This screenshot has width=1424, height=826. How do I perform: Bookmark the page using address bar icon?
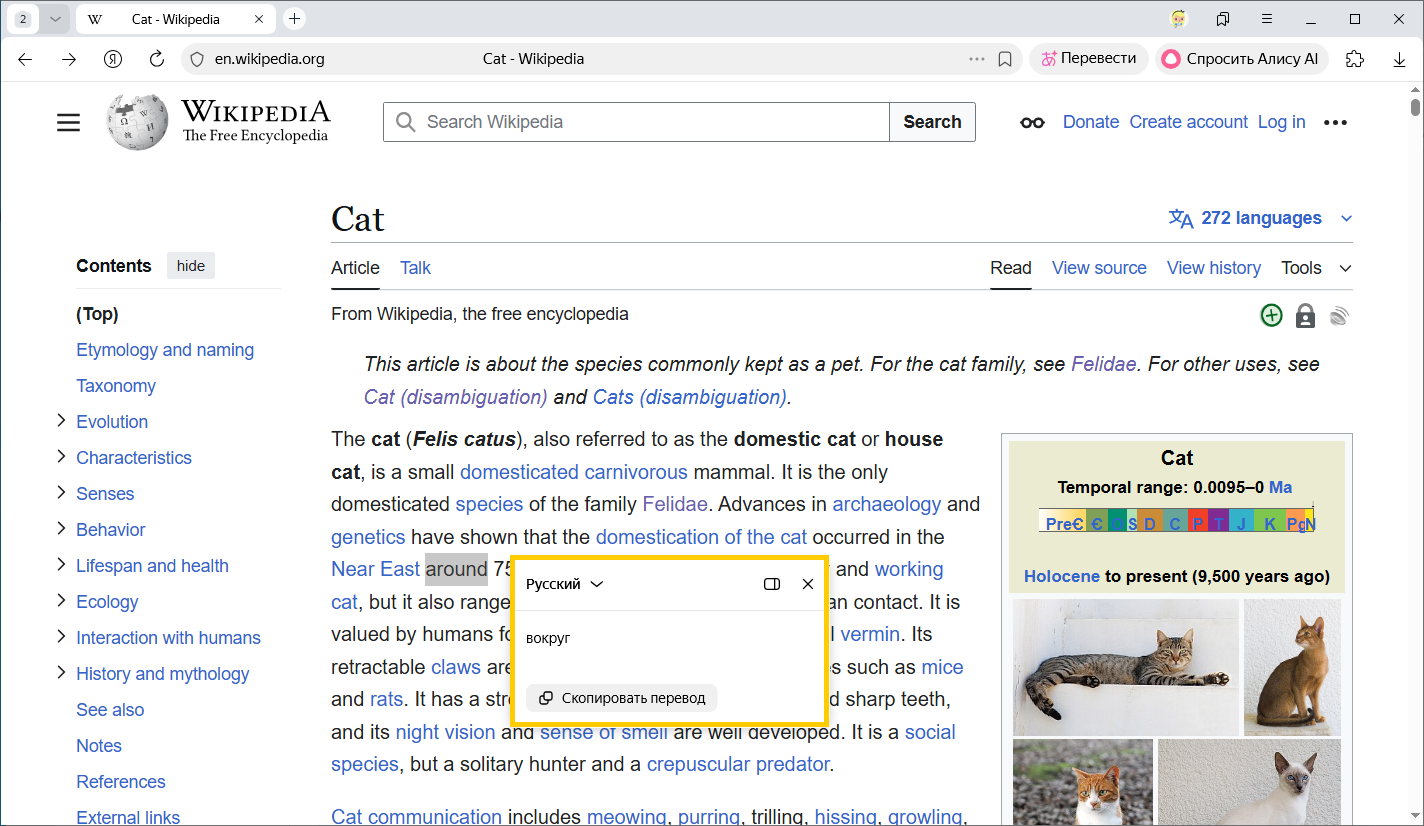click(1005, 59)
